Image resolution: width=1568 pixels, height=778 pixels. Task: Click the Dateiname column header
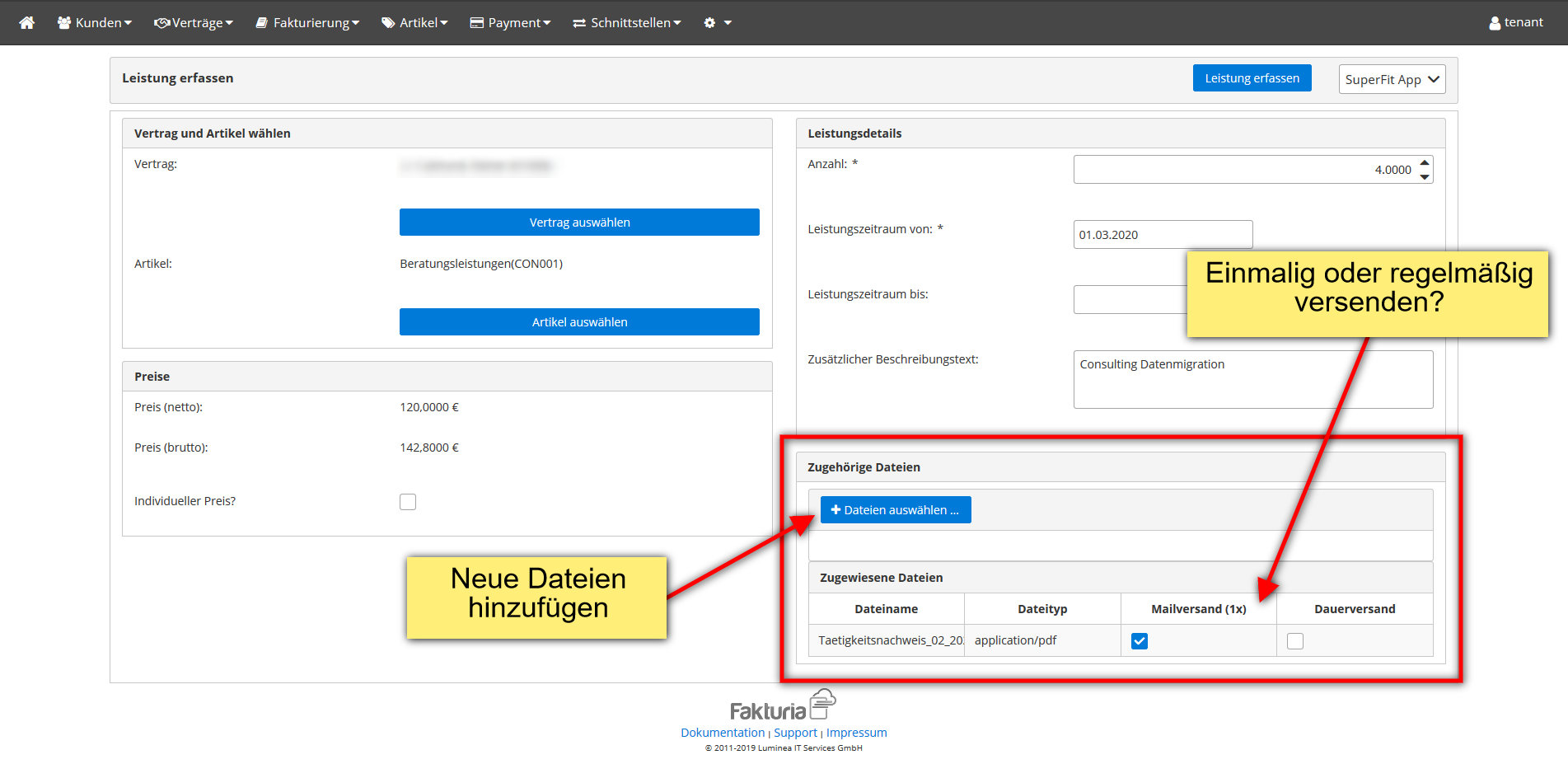pos(887,609)
